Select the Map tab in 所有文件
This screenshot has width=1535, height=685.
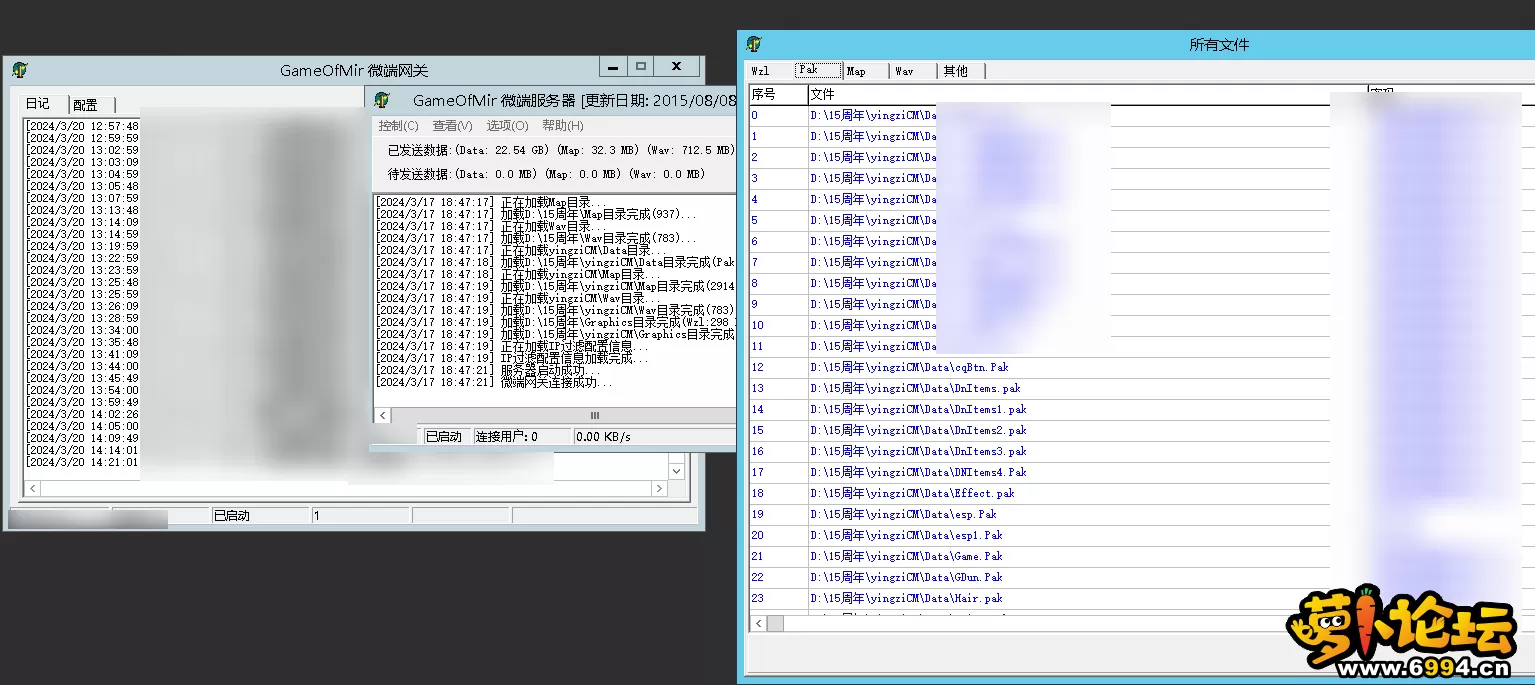(x=865, y=71)
